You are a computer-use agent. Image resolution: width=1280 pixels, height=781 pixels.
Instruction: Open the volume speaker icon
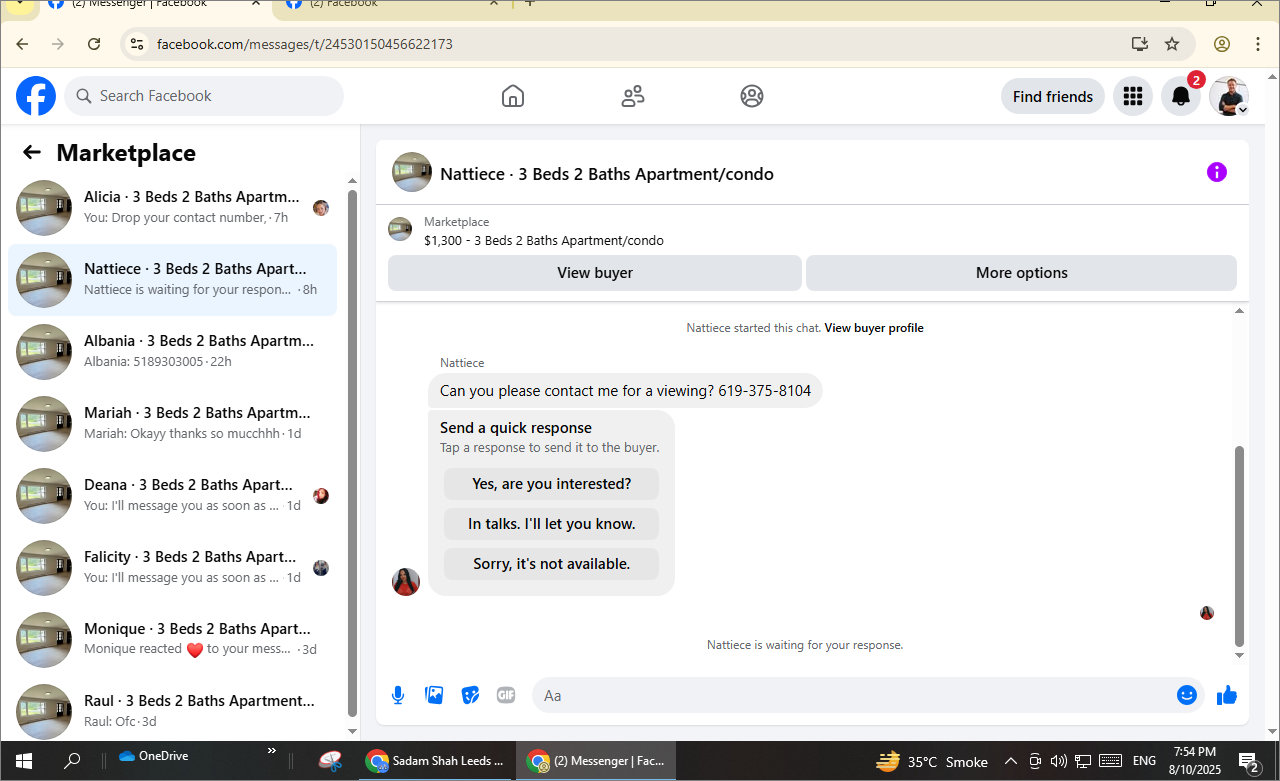(x=1059, y=761)
